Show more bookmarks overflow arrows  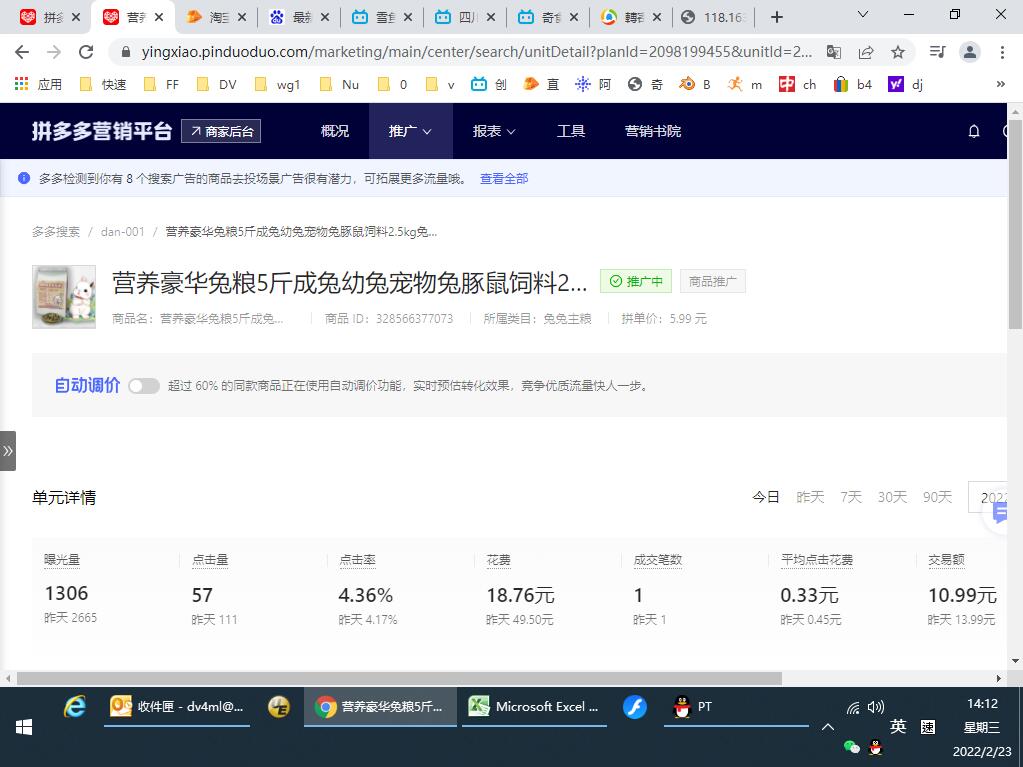[x=1000, y=84]
